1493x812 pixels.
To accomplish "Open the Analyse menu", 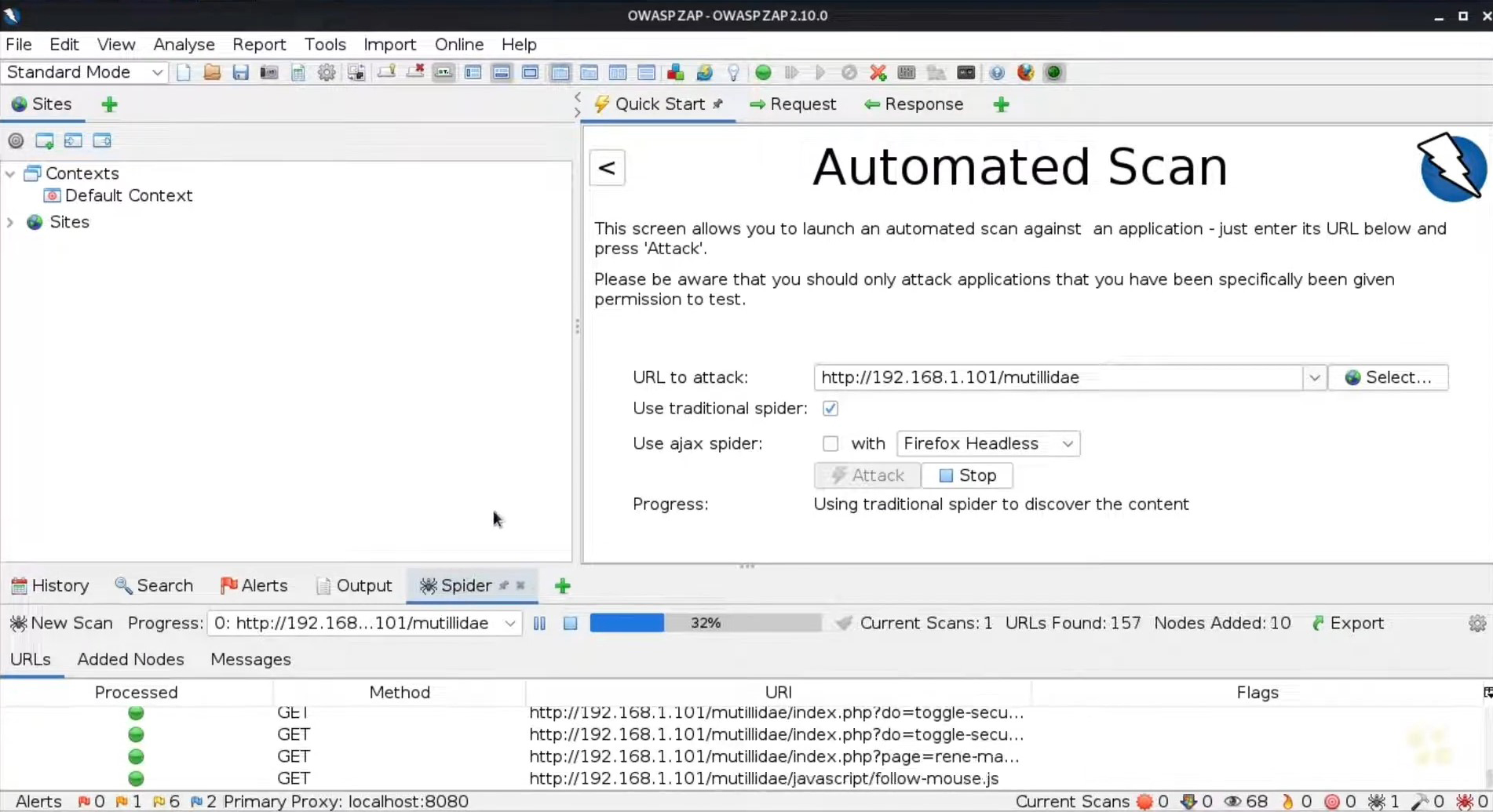I will pos(184,45).
